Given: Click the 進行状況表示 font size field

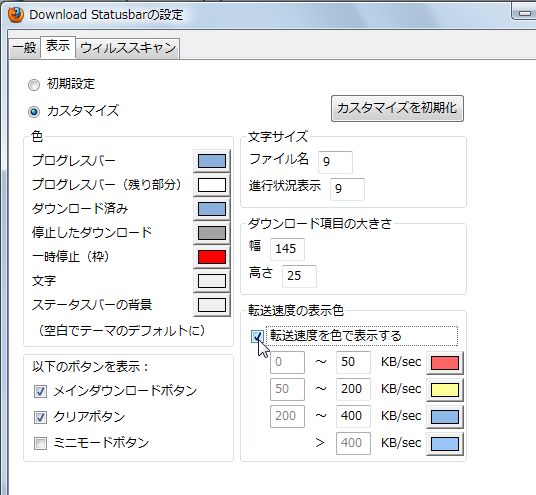Looking at the screenshot, I should point(347,189).
